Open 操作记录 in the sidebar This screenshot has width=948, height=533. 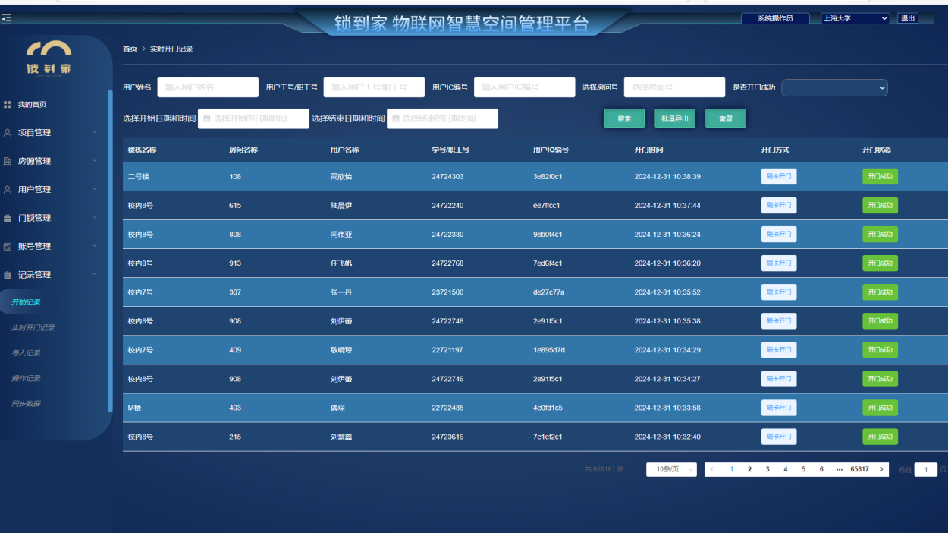coord(26,378)
